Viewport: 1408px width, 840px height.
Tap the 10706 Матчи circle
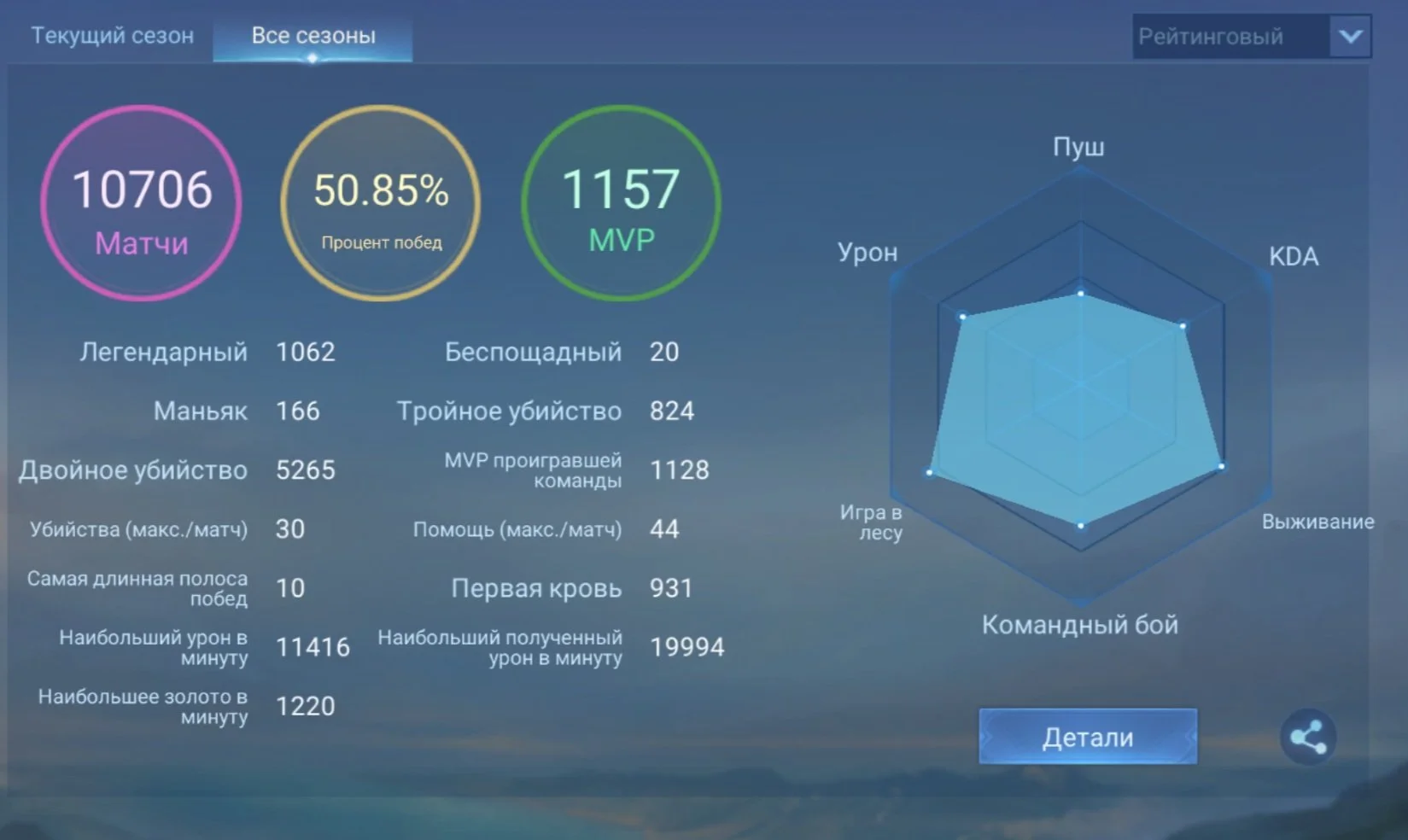[141, 203]
